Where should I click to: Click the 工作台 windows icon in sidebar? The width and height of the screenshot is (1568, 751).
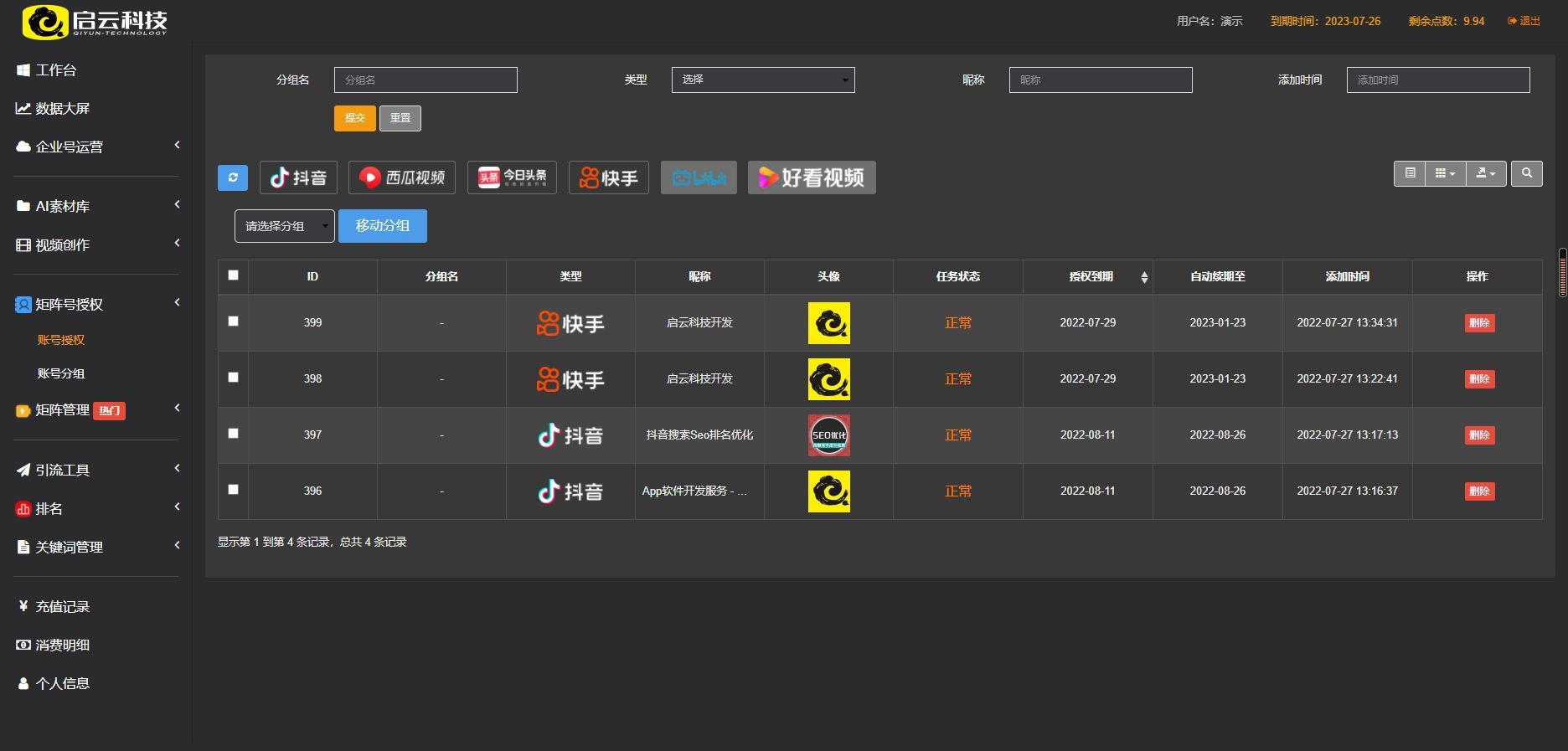(x=23, y=70)
